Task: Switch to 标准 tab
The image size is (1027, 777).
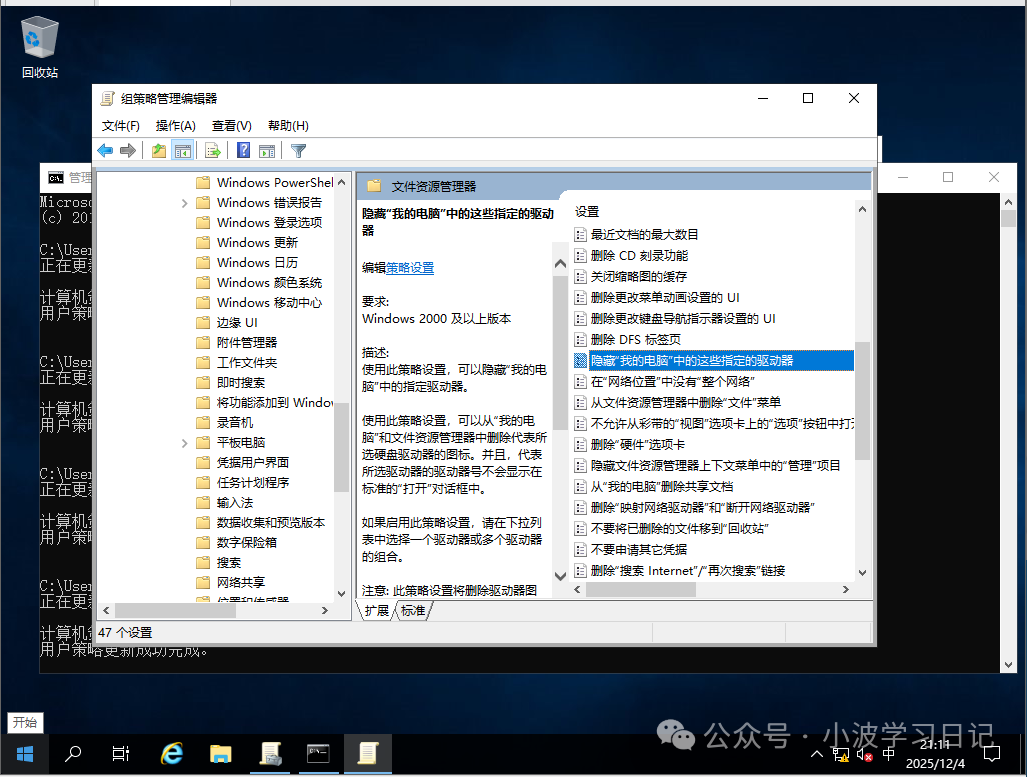Action: pos(413,611)
